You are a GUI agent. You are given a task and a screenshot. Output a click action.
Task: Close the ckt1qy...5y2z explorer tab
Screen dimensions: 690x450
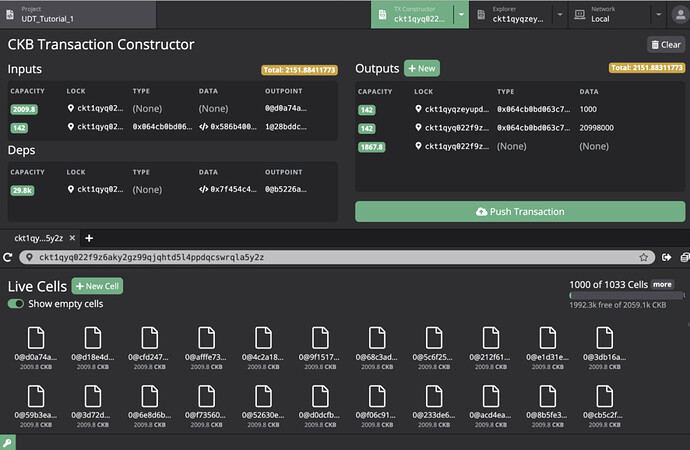tap(72, 238)
